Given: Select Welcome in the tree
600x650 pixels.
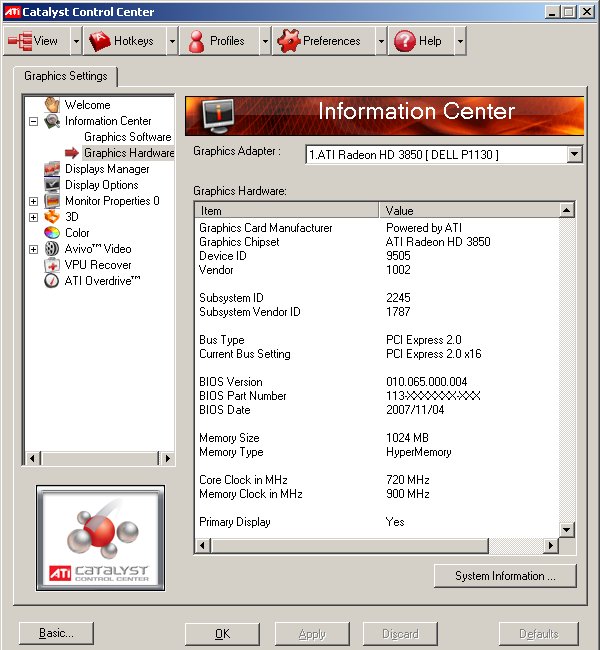Looking at the screenshot, I should pos(87,105).
